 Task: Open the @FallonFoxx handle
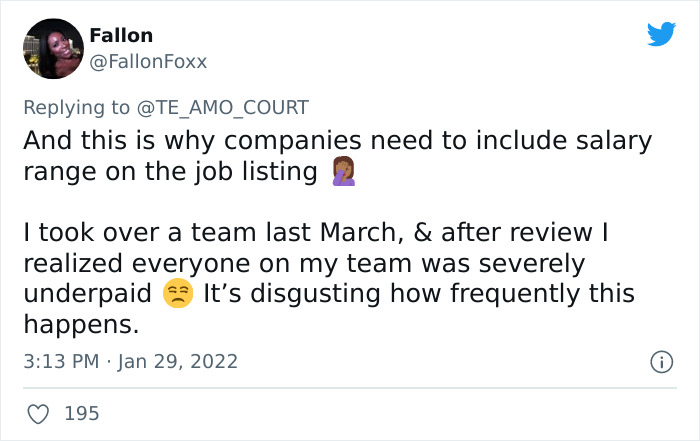(148, 61)
